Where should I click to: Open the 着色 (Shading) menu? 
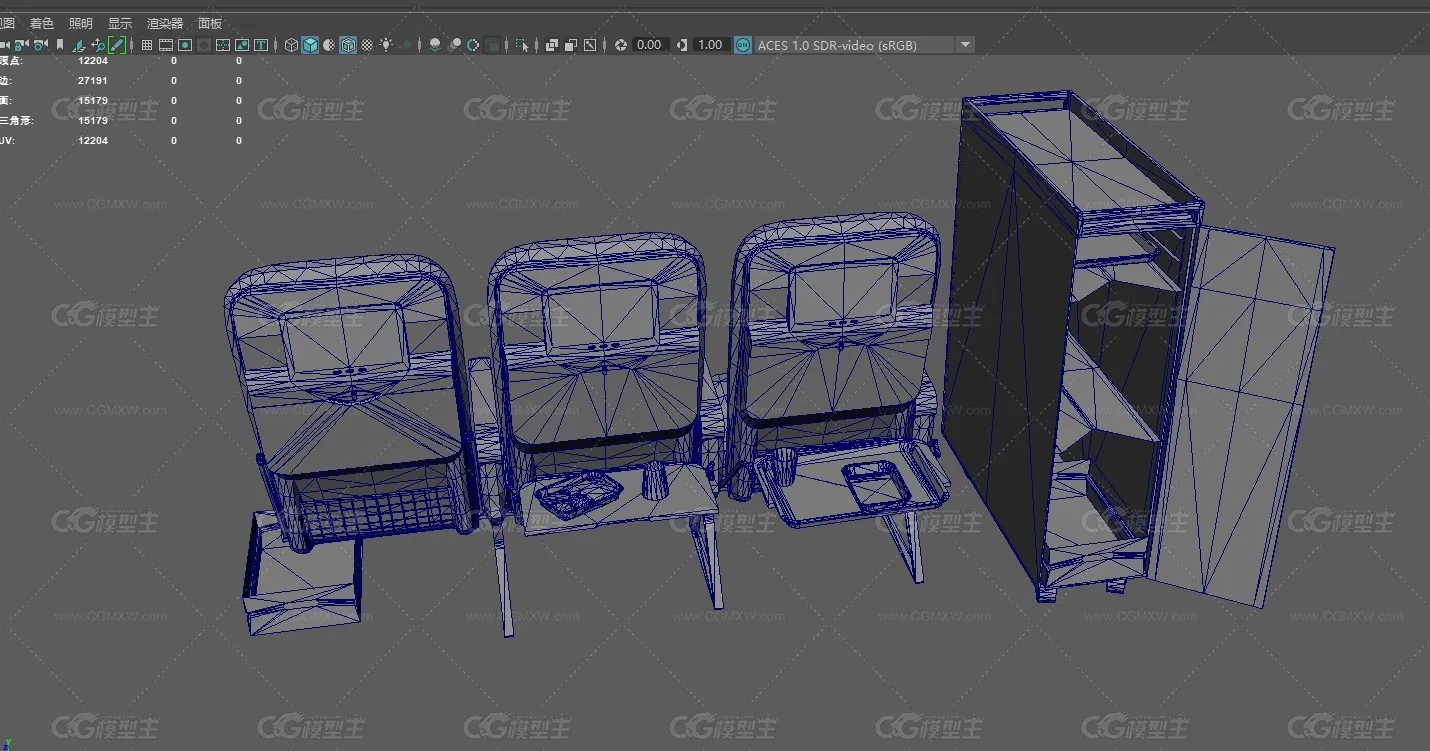point(41,23)
